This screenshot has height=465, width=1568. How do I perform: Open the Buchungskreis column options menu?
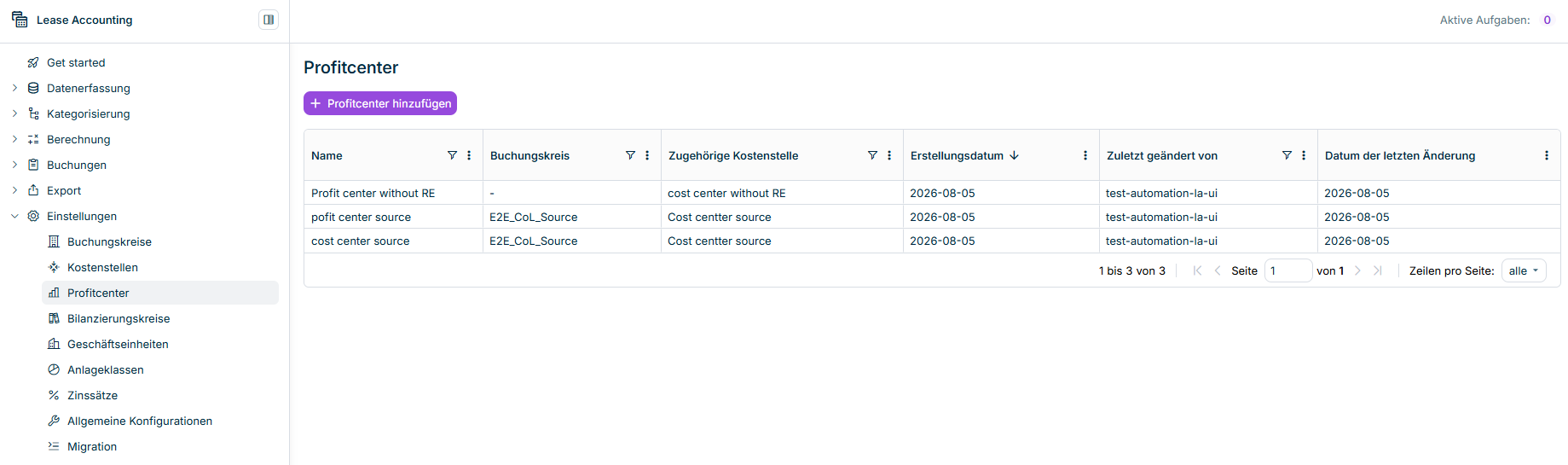coord(647,155)
